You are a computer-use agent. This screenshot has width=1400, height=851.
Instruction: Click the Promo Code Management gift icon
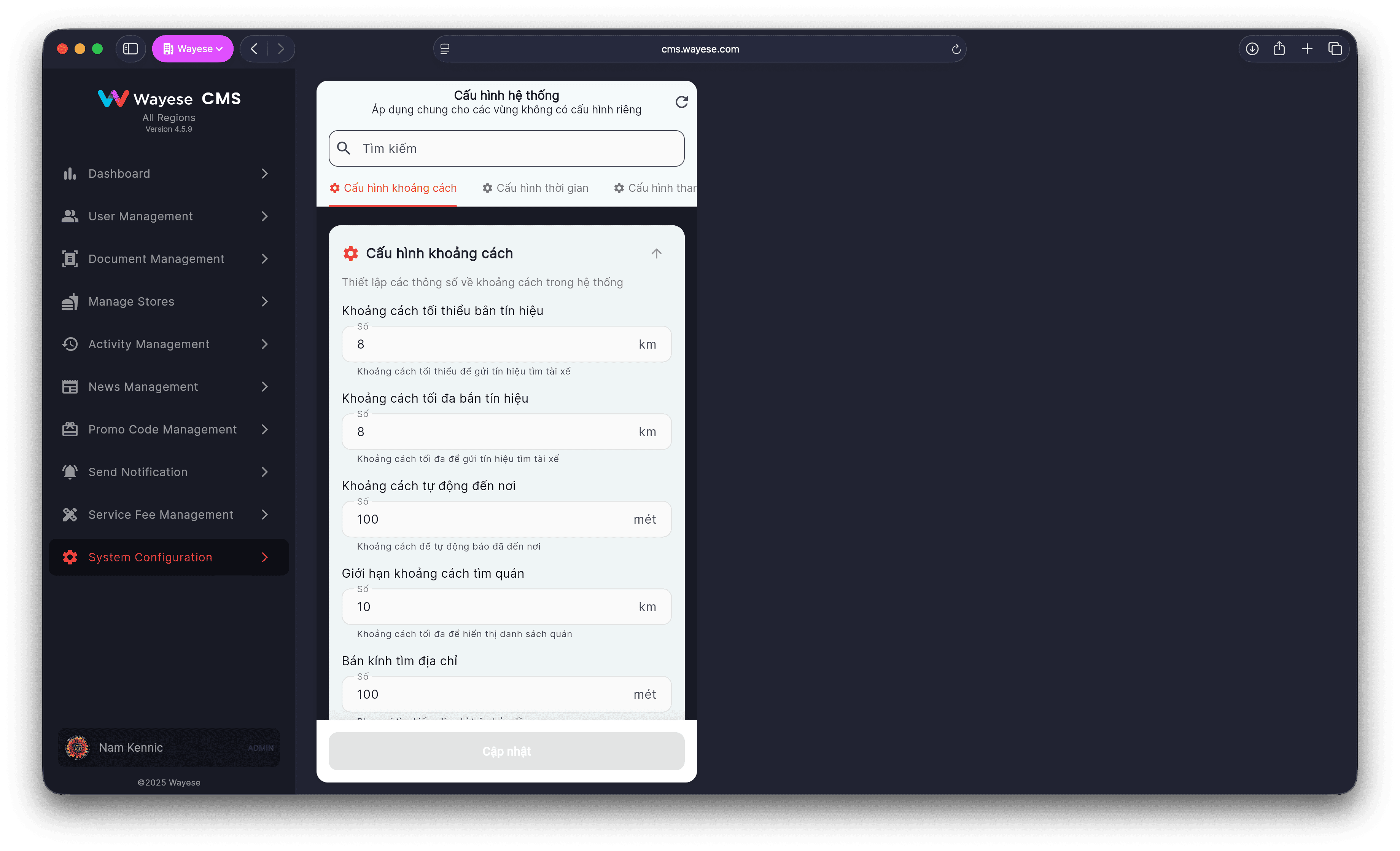pyautogui.click(x=70, y=429)
